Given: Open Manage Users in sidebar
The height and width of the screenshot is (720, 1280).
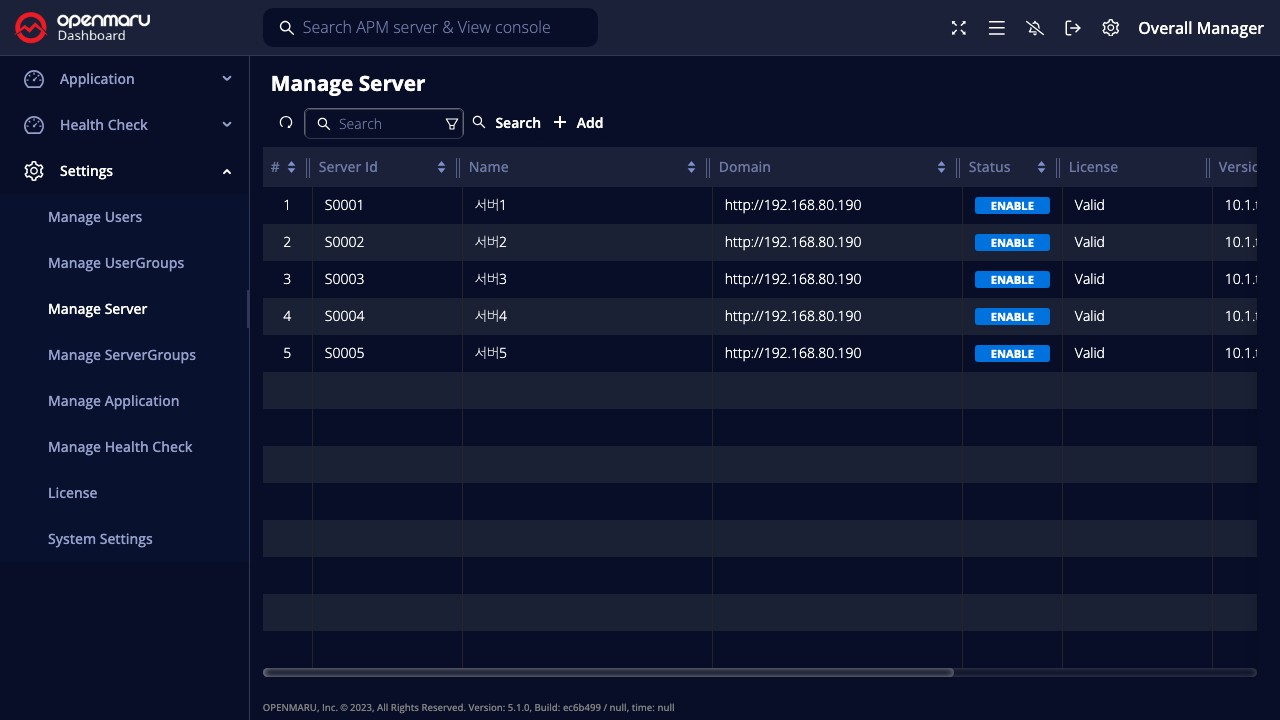Looking at the screenshot, I should click(x=95, y=217).
